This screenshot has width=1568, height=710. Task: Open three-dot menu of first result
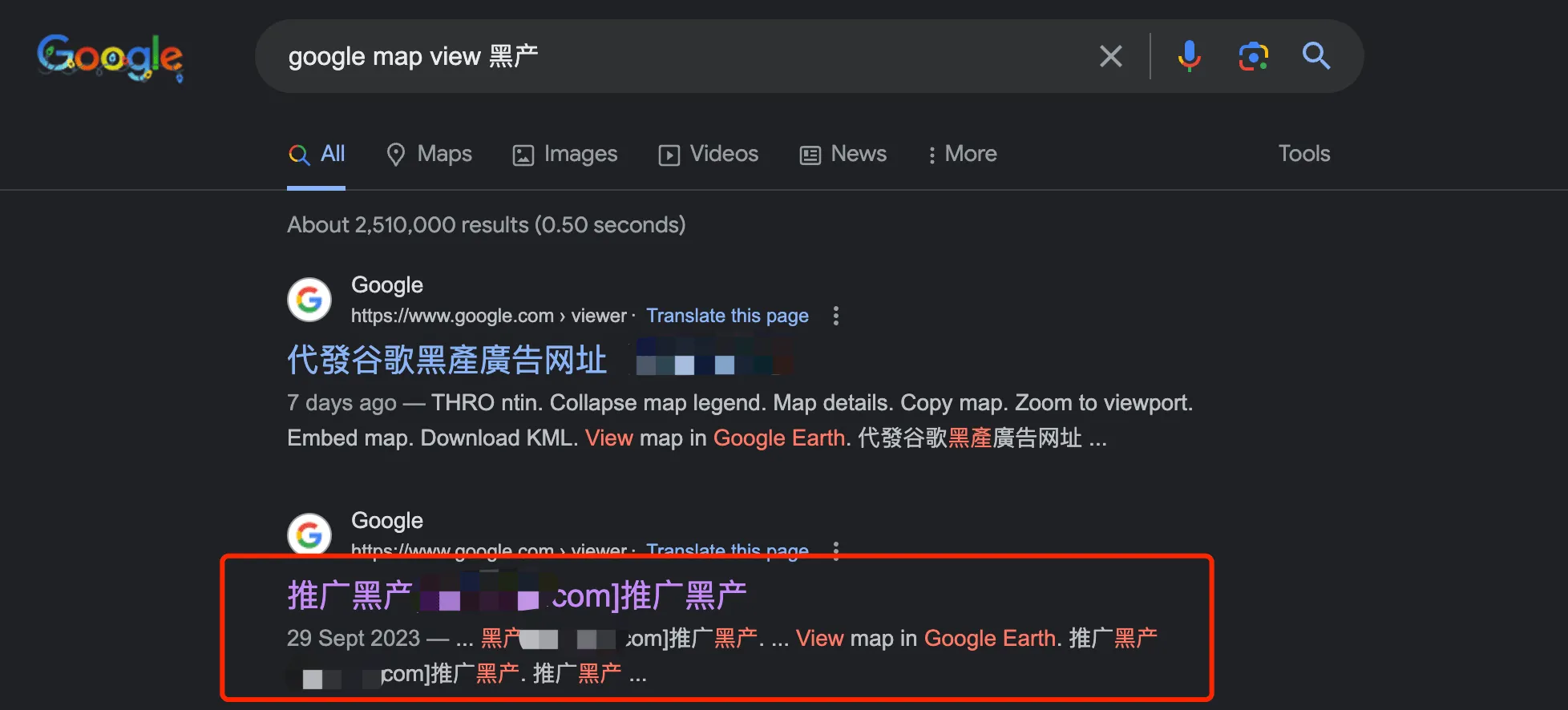(x=836, y=316)
